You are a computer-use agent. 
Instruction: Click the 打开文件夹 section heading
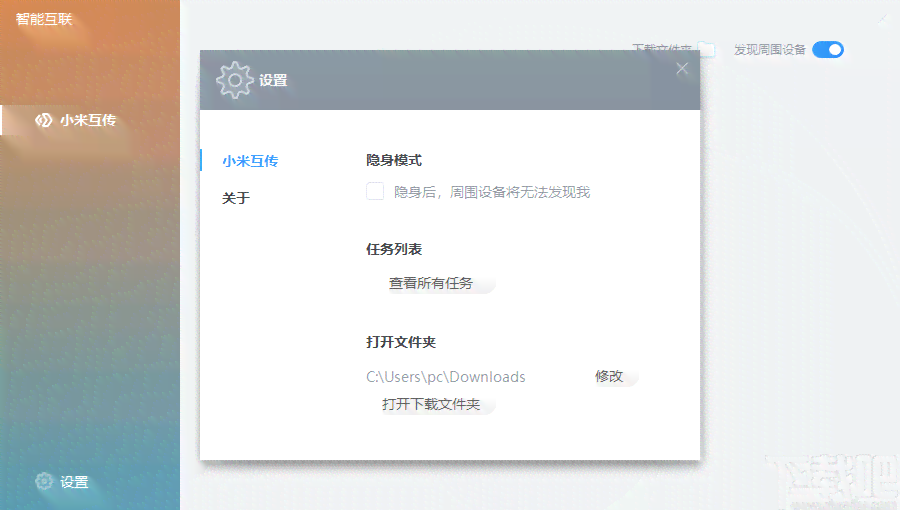[401, 342]
